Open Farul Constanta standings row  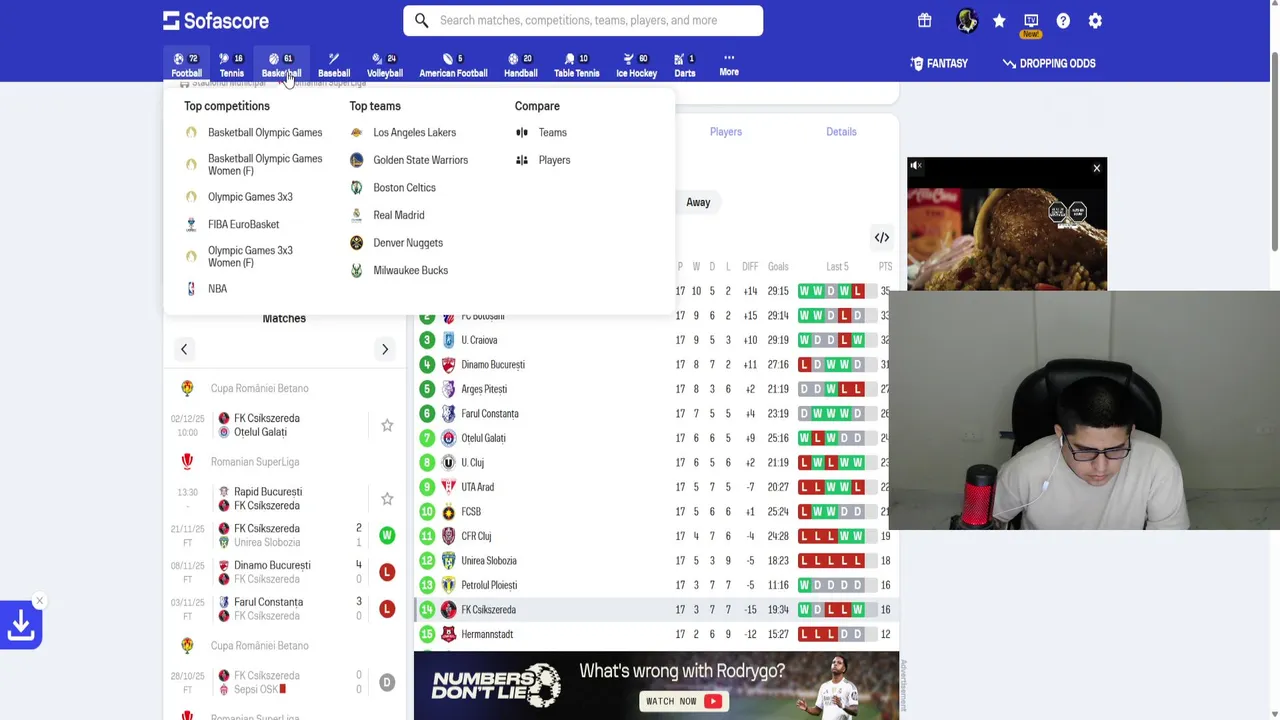tap(656, 414)
